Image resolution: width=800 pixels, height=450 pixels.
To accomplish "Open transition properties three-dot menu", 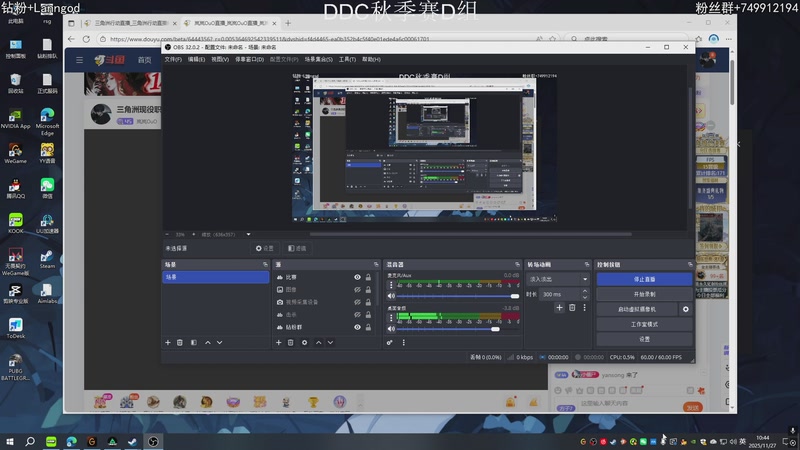I will tap(585, 308).
